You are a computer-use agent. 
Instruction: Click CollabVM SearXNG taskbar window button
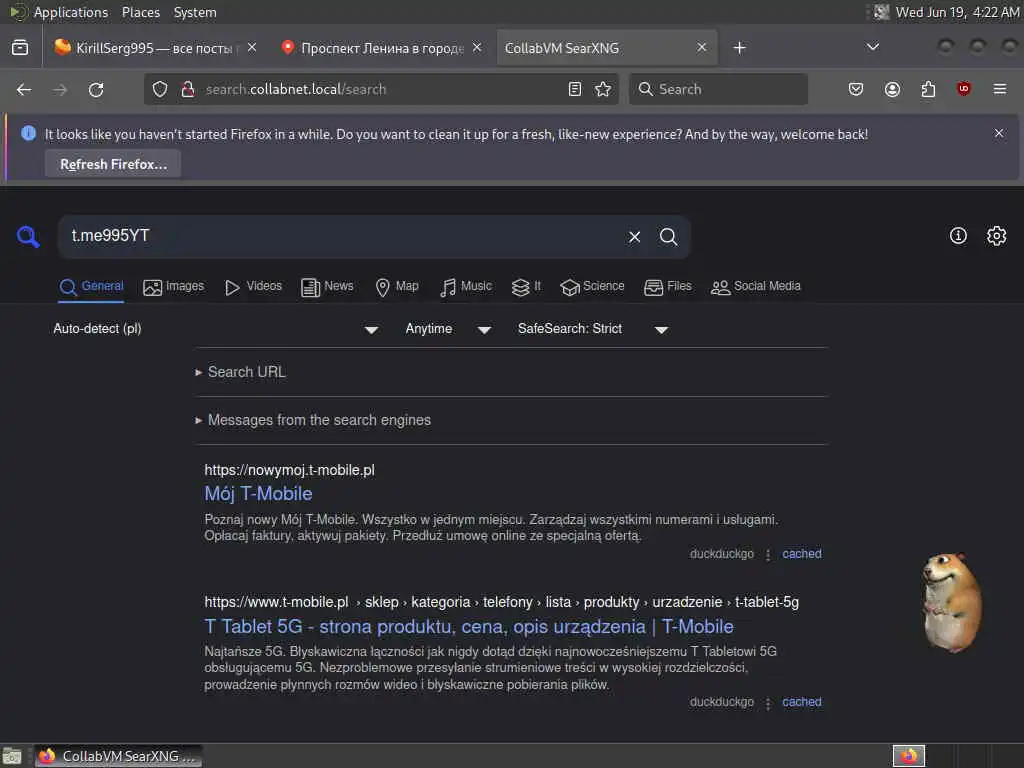119,756
